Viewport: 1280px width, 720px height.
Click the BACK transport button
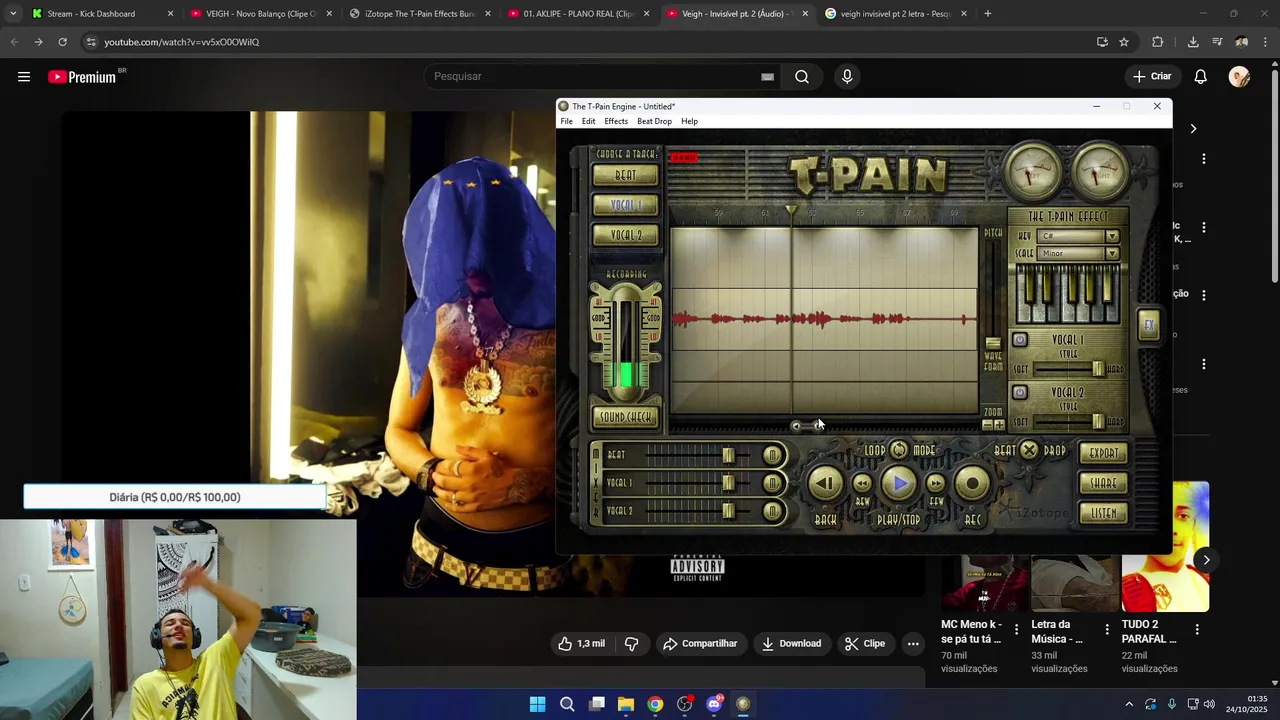point(825,484)
